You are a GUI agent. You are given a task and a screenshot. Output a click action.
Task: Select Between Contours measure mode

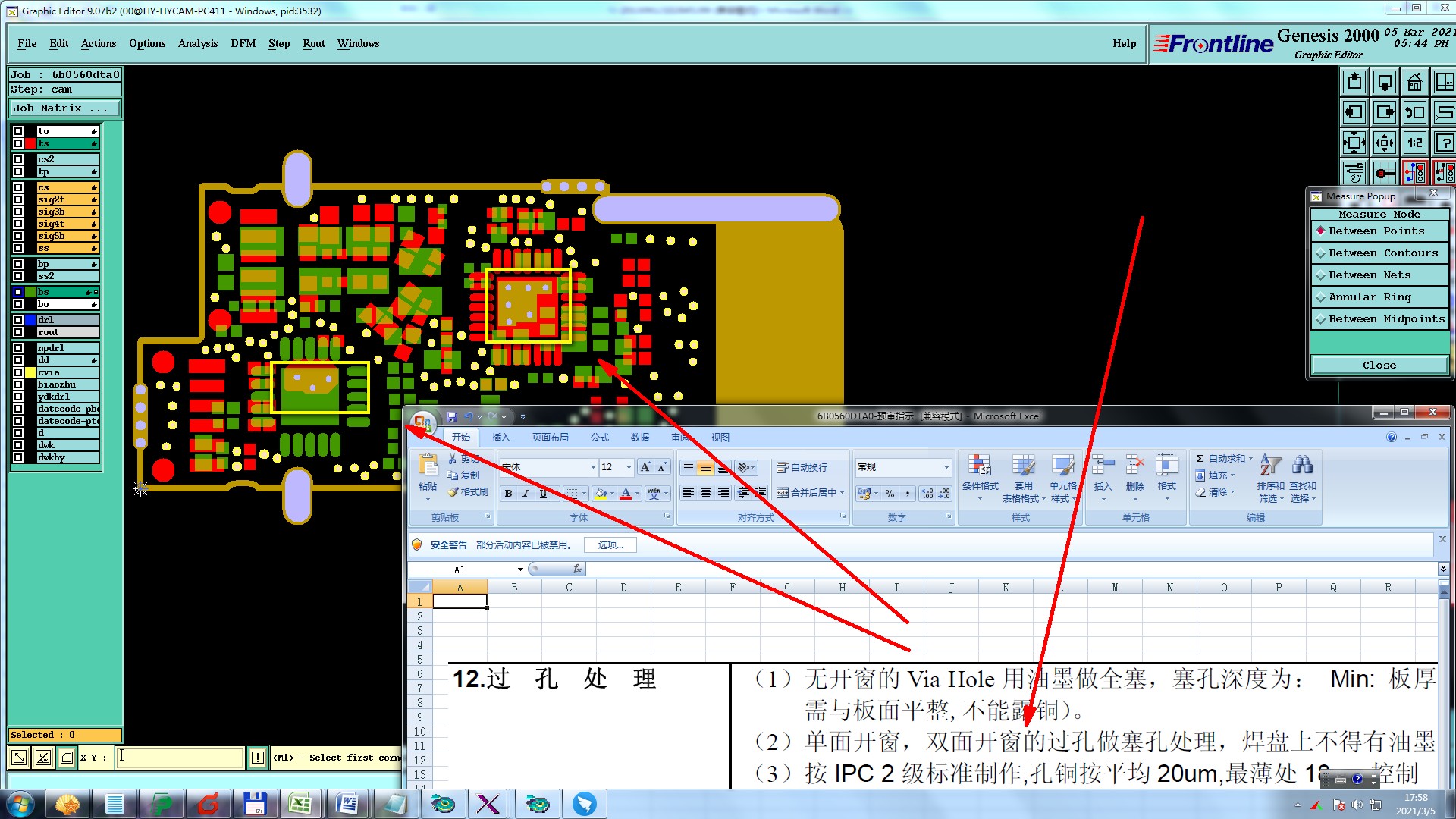(1379, 253)
